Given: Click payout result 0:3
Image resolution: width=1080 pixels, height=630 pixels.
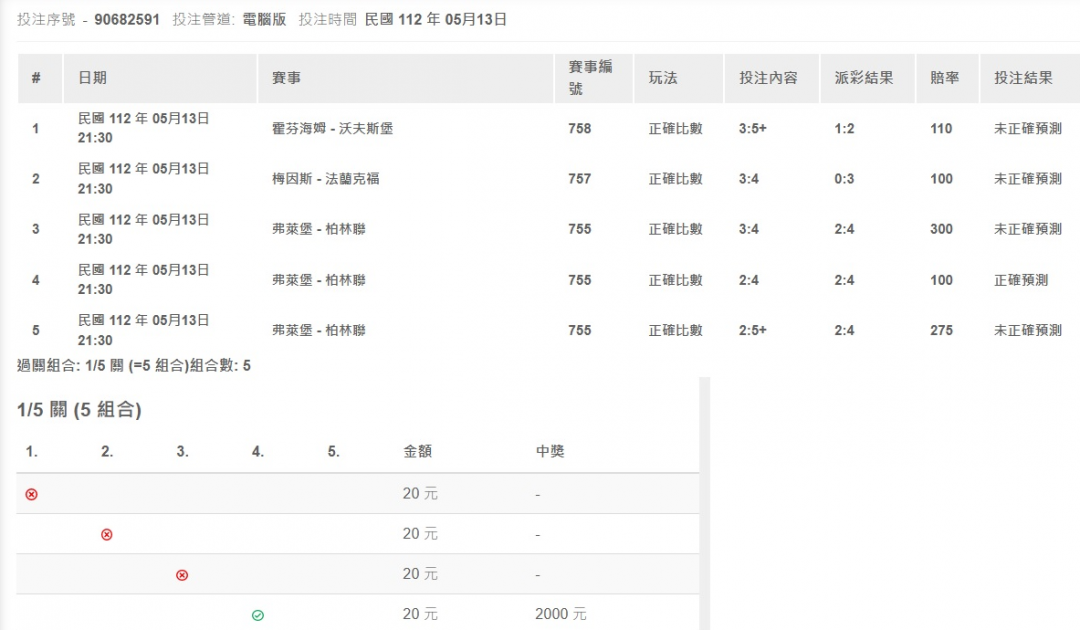Looking at the screenshot, I should click(x=844, y=179).
